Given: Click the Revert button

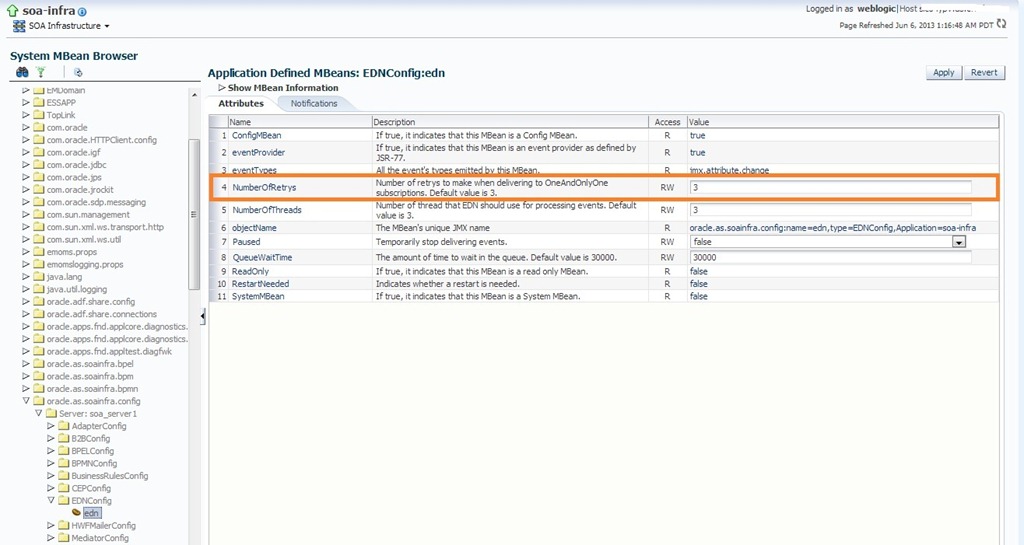Looking at the screenshot, I should 984,73.
